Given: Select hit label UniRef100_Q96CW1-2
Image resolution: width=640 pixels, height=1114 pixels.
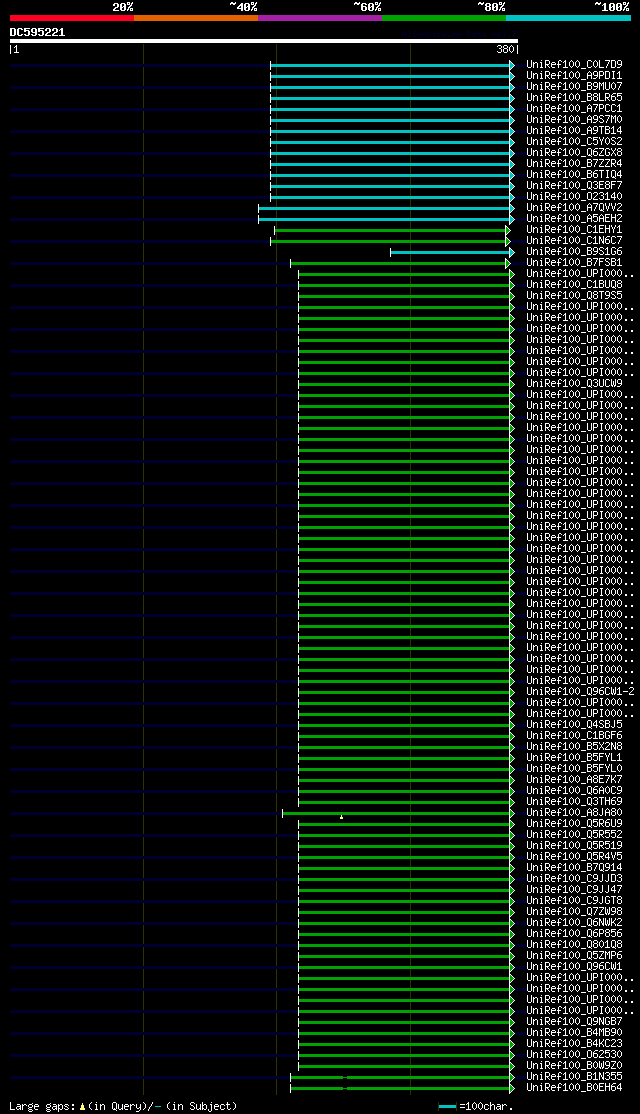Looking at the screenshot, I should click(x=580, y=692).
